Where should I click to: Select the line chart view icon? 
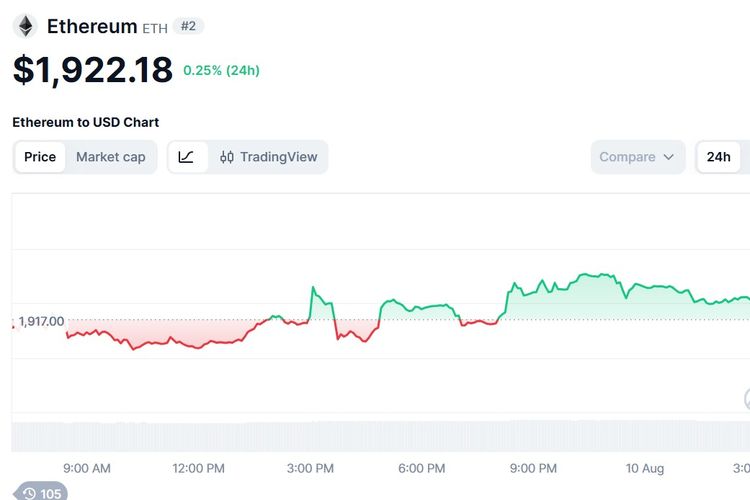187,157
